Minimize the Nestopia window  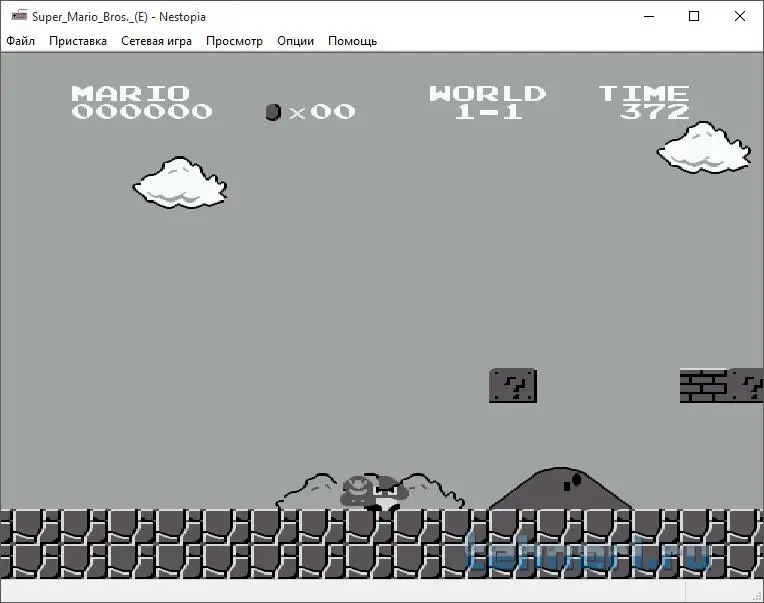[x=649, y=16]
